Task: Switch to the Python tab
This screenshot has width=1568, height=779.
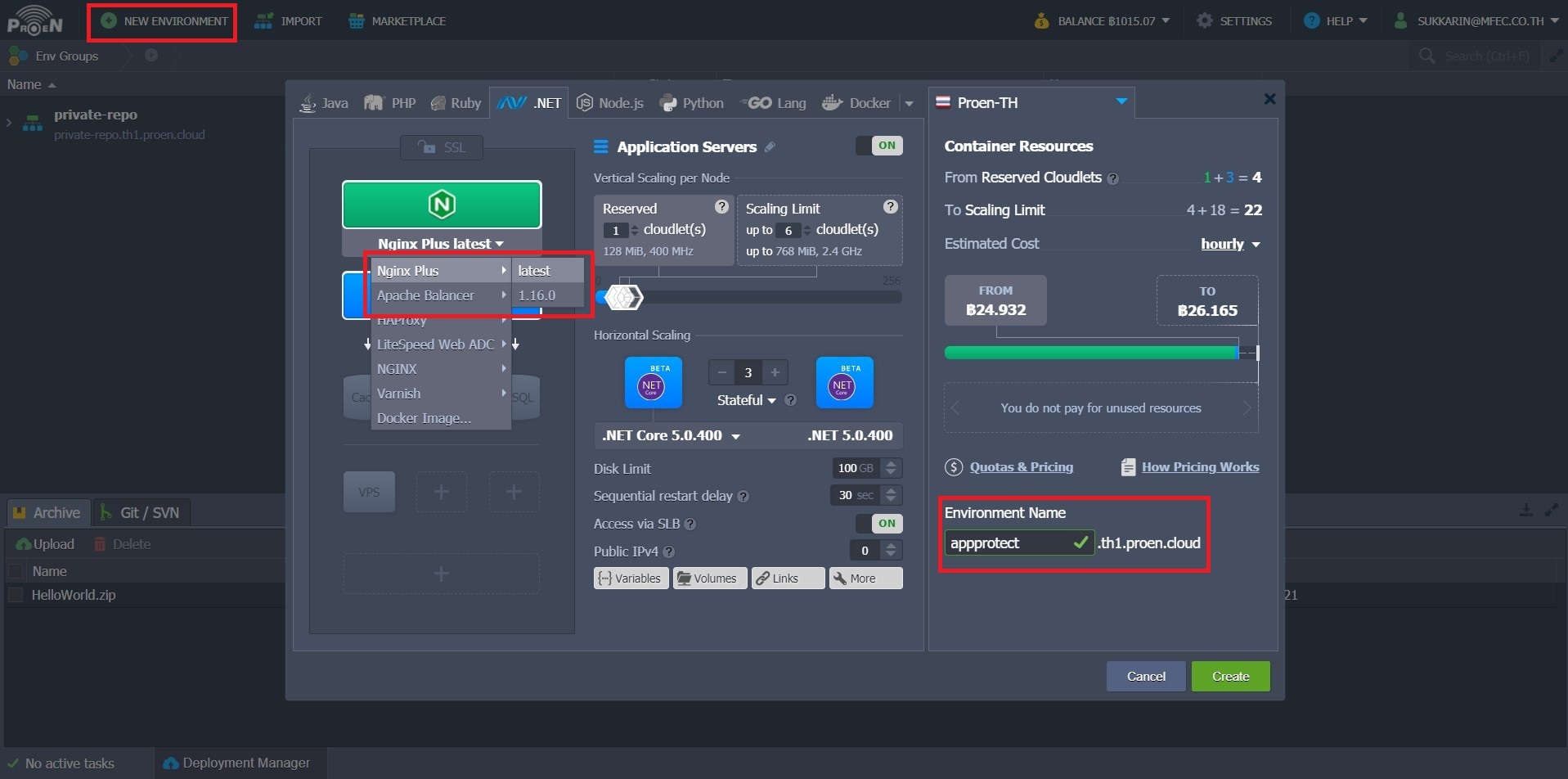Action: tap(692, 103)
